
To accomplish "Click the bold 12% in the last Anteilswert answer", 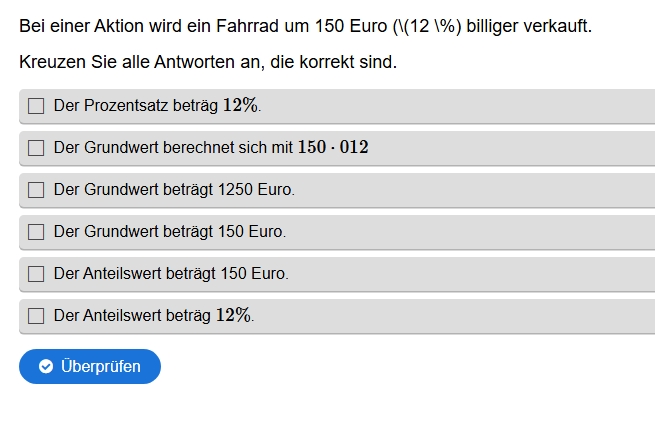I will 233,315.
